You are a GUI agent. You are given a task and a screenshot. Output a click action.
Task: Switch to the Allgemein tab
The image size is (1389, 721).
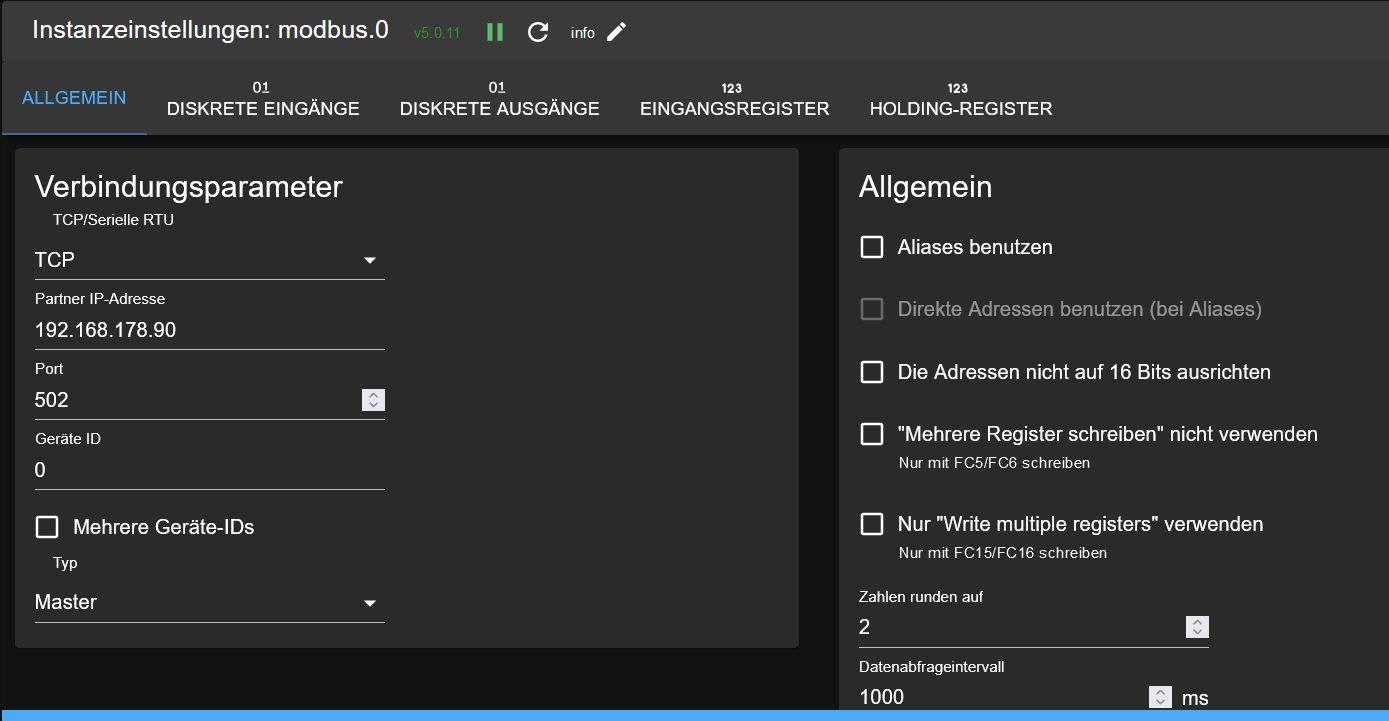pos(74,98)
